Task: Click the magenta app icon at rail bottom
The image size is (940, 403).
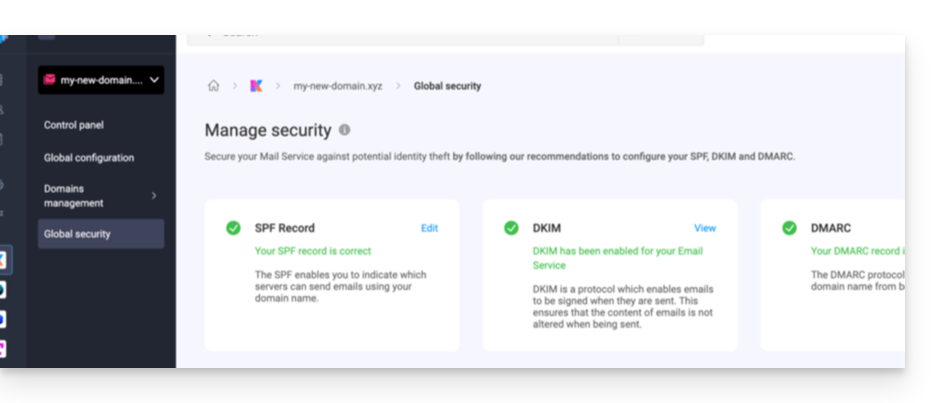Action: (2, 348)
